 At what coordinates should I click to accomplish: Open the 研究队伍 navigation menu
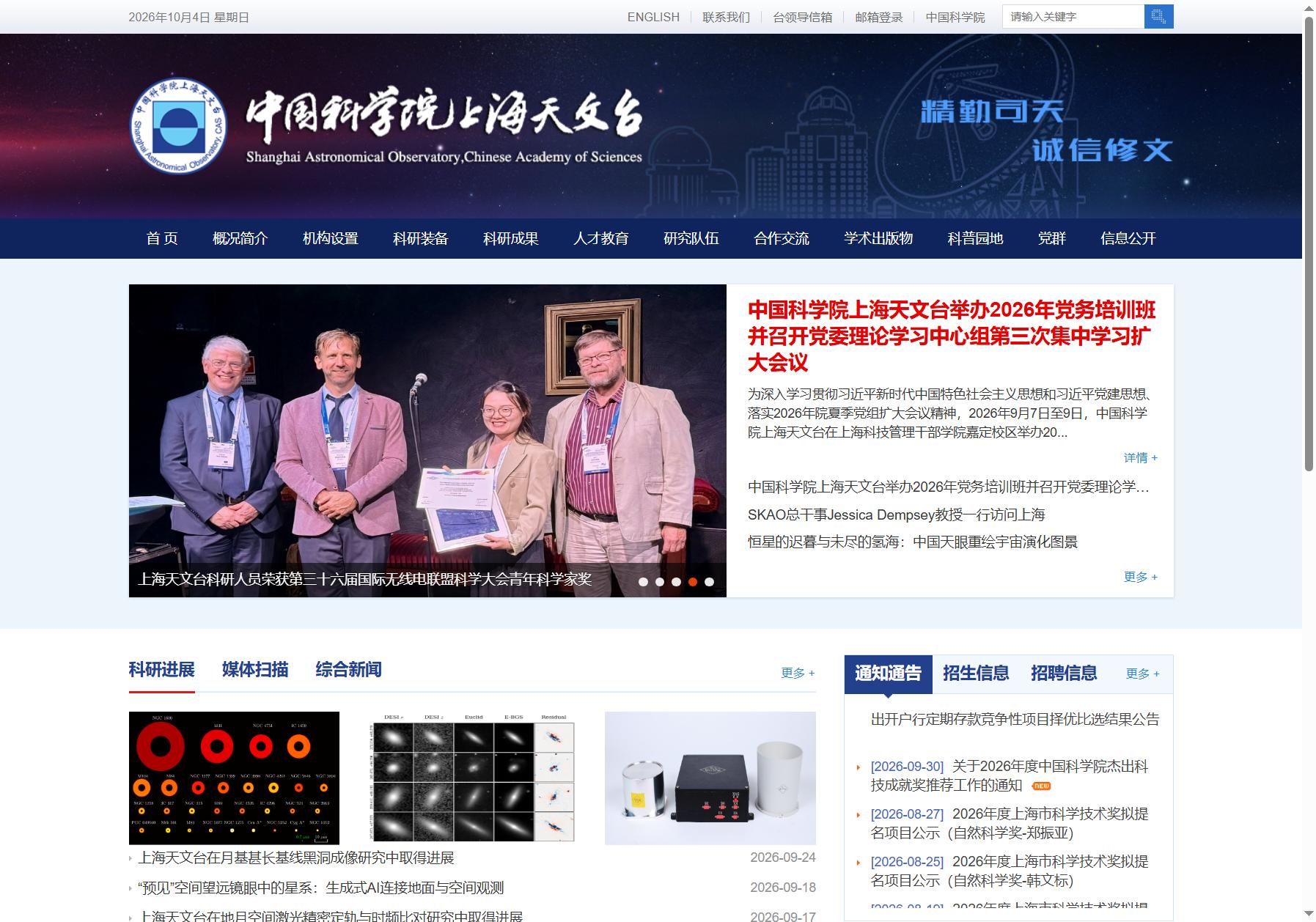tap(691, 238)
